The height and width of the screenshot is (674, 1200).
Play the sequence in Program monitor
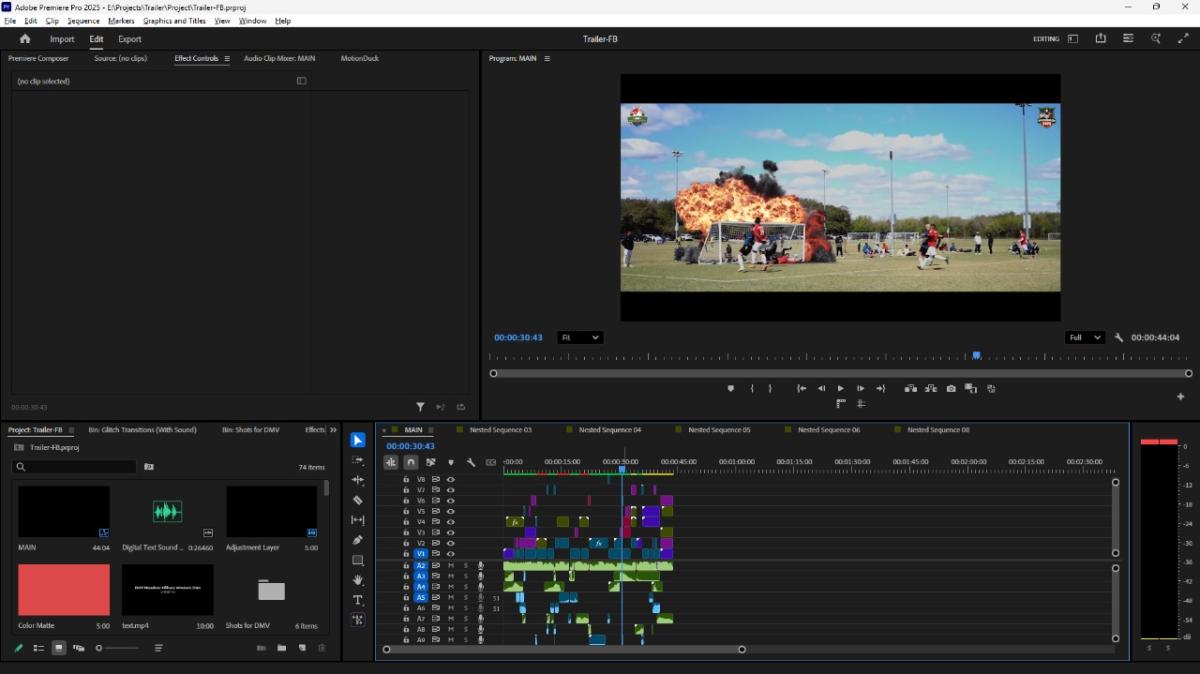(x=840, y=388)
